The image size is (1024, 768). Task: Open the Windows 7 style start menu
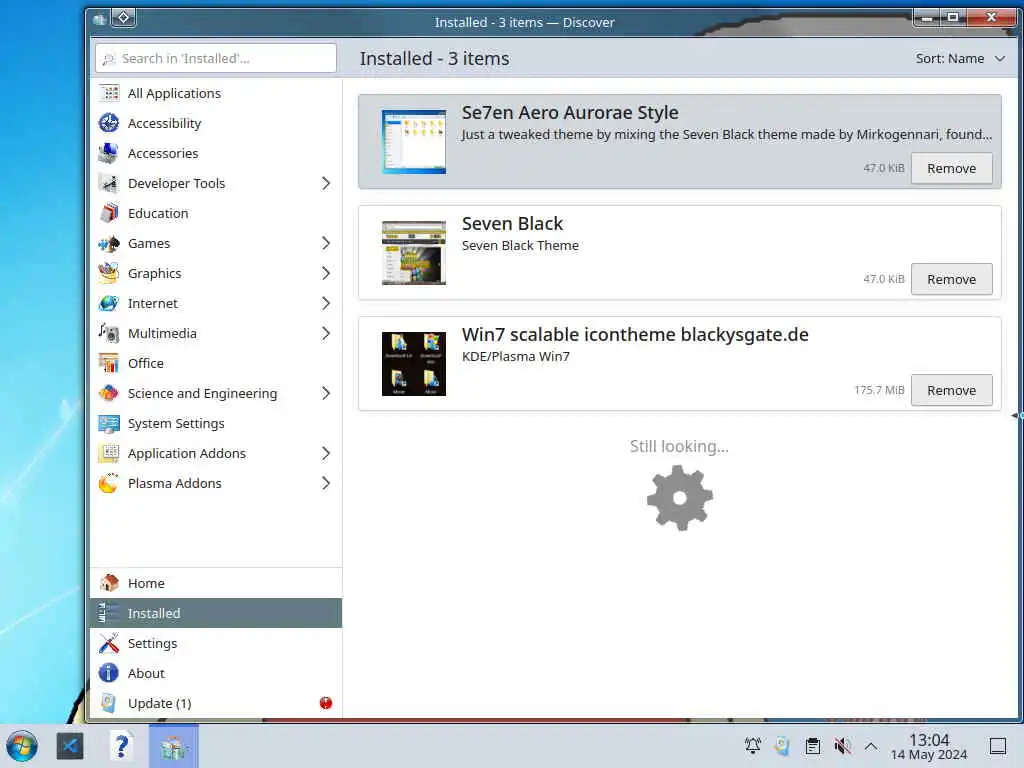[x=22, y=746]
